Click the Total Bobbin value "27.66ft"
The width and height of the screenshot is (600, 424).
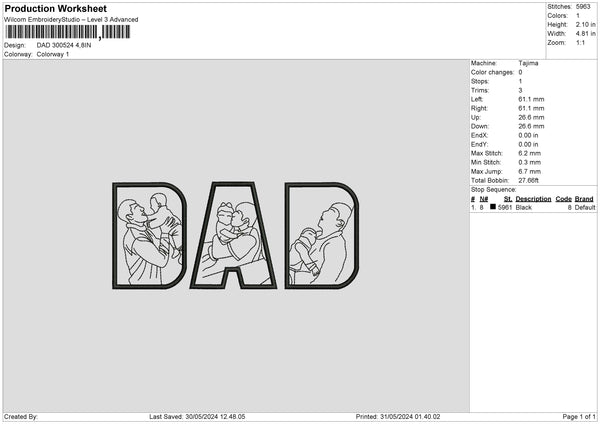(528, 181)
